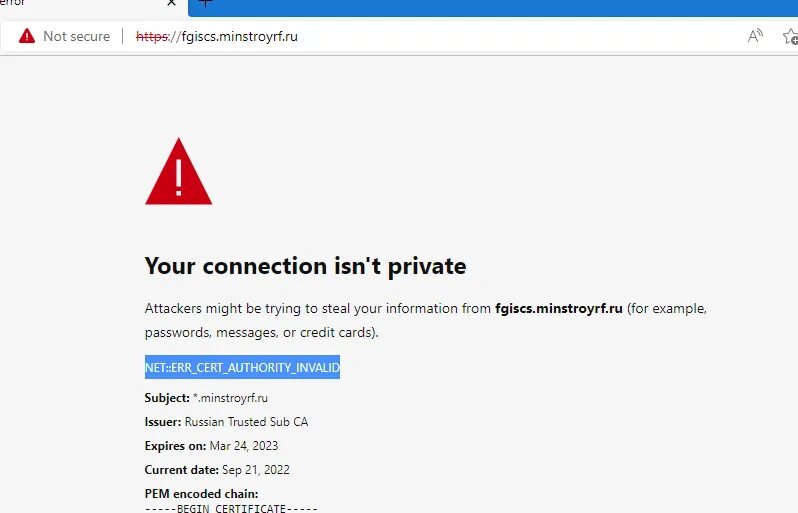The width and height of the screenshot is (798, 513).
Task: Focus the address bar URL fgiscs.minstroyrf.ru
Action: click(x=238, y=37)
